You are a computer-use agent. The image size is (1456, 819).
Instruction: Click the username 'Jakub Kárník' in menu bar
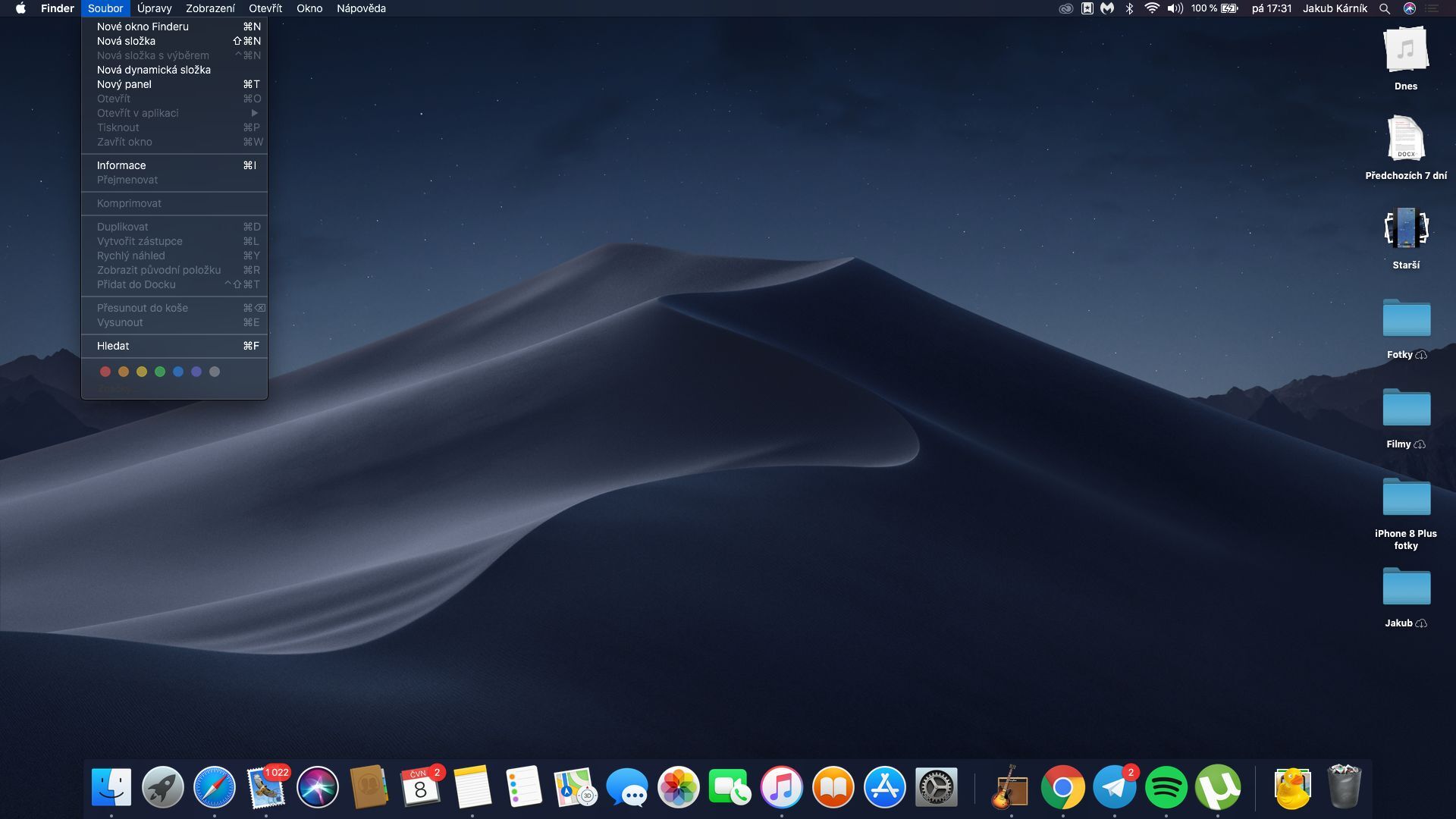(1335, 8)
